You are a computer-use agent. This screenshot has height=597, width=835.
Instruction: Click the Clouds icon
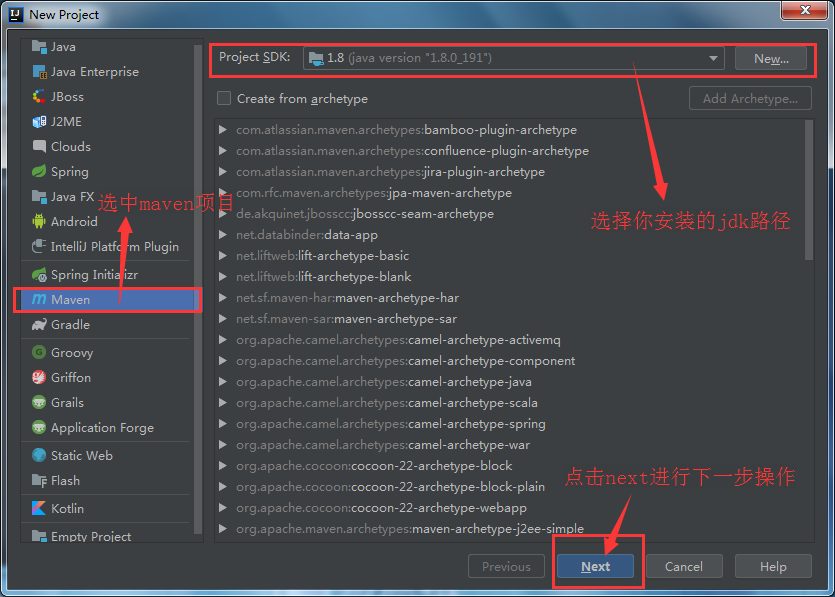[39, 146]
